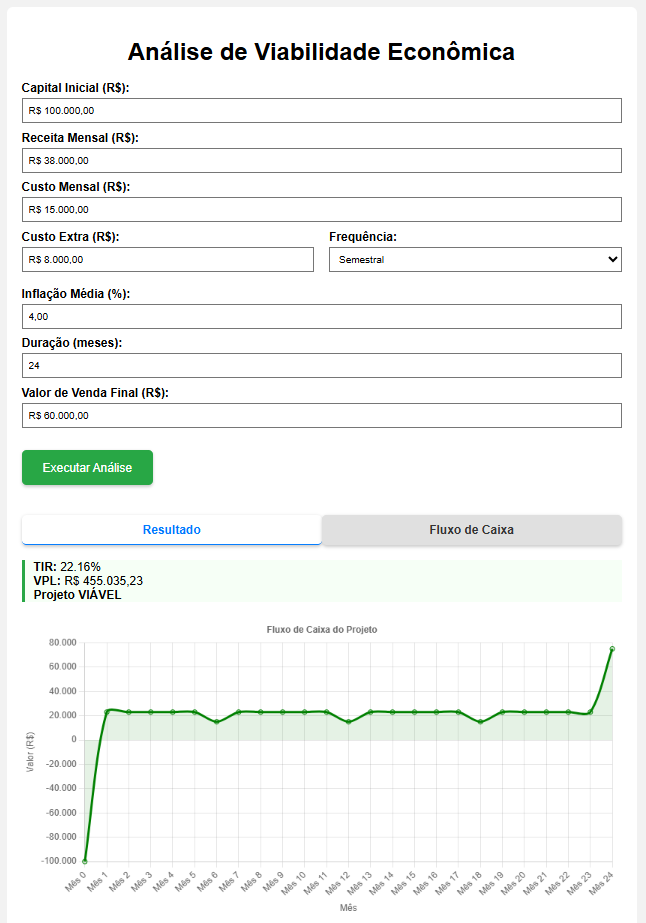Focus the Receita Mensal input field
Image resolution: width=646 pixels, height=923 pixels.
point(321,160)
